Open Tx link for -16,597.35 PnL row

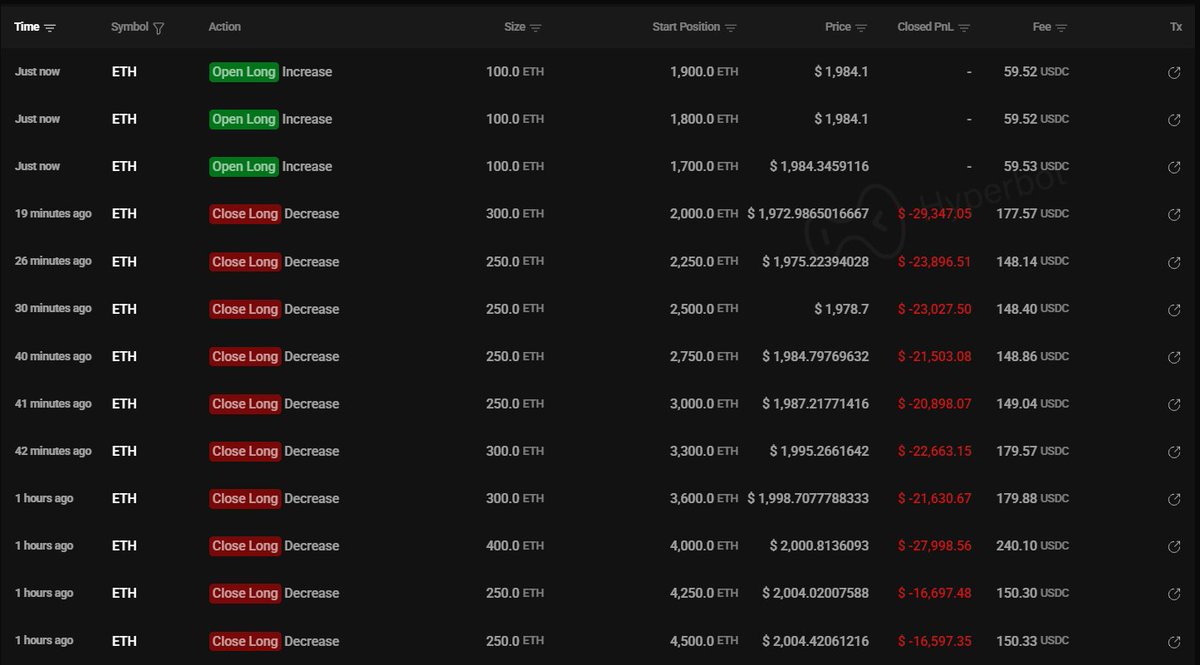tap(1174, 642)
